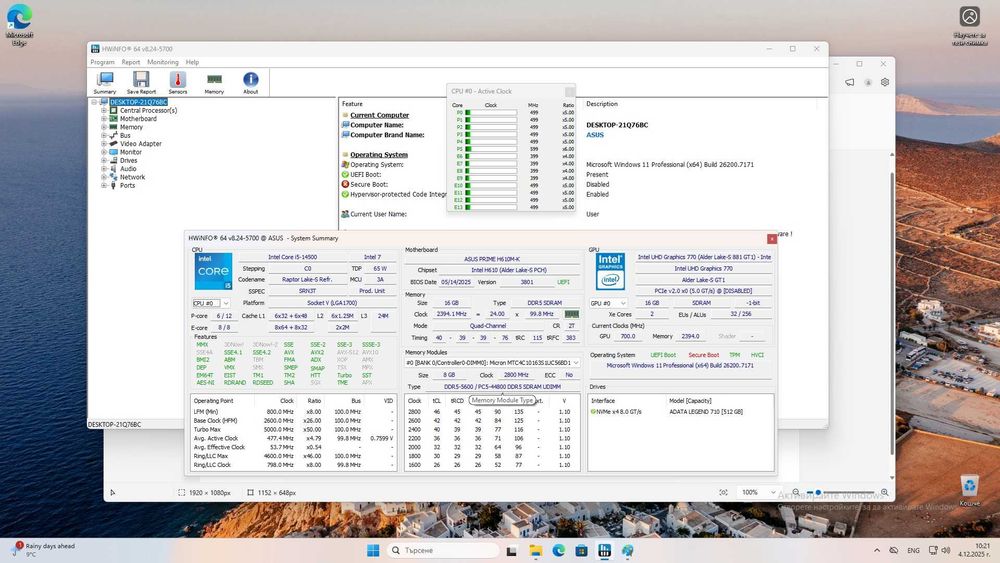Collapse the DESKTOP-21Q76BC root node

pyautogui.click(x=94, y=102)
